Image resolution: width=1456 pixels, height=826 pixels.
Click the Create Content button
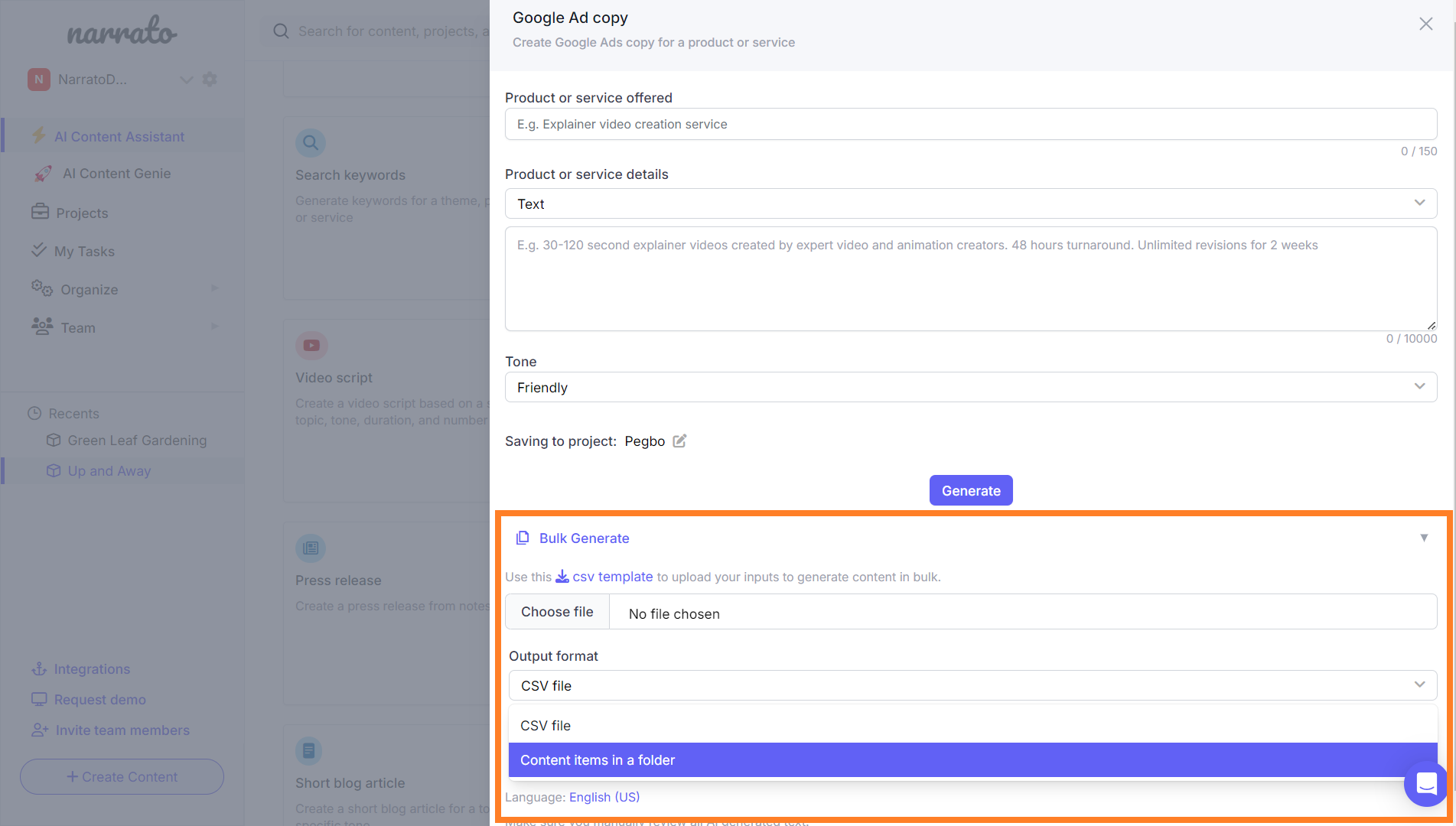(122, 776)
